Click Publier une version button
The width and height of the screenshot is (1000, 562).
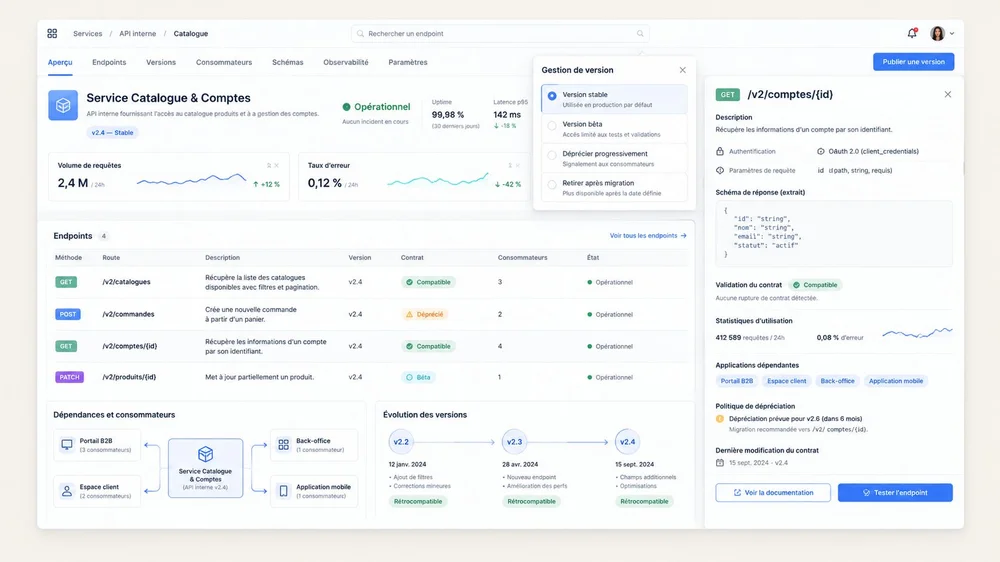point(913,62)
